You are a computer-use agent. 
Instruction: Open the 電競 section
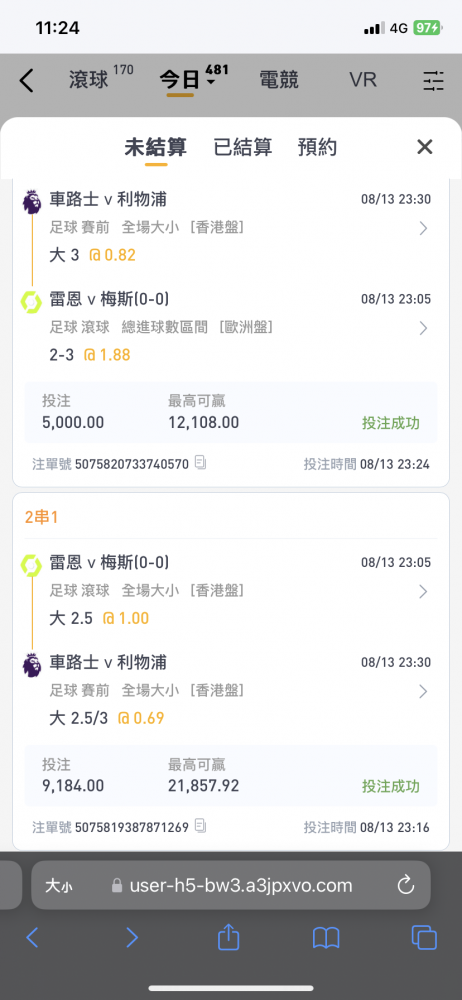point(279,80)
